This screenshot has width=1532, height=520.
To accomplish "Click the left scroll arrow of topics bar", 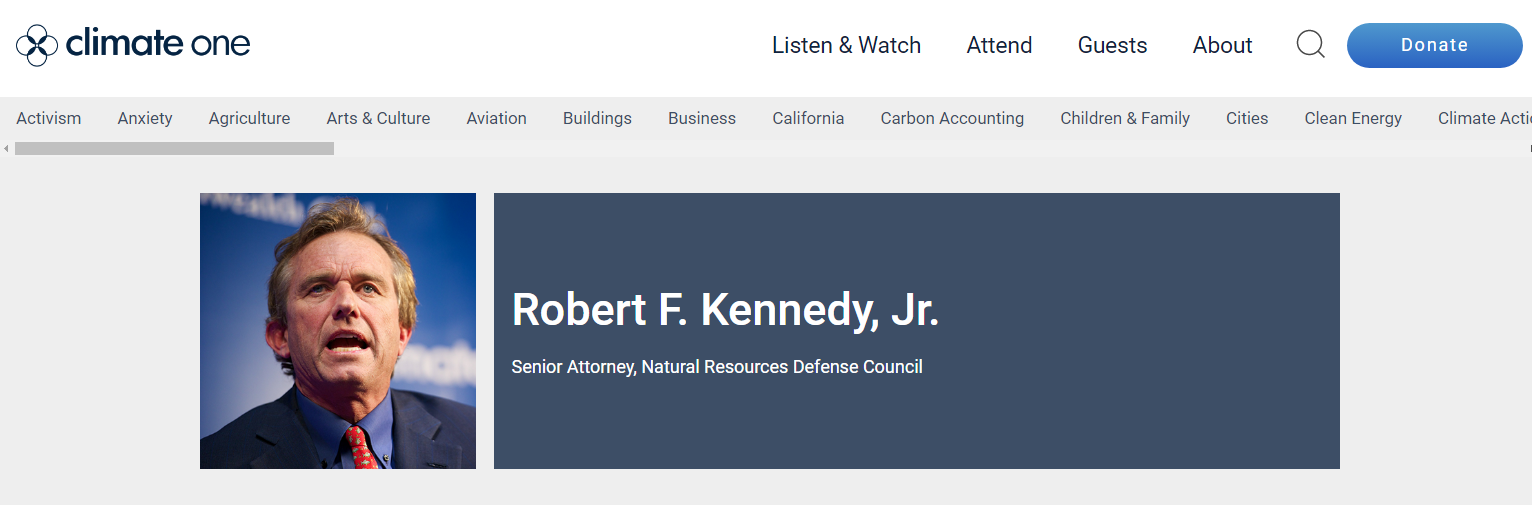I will point(6,149).
